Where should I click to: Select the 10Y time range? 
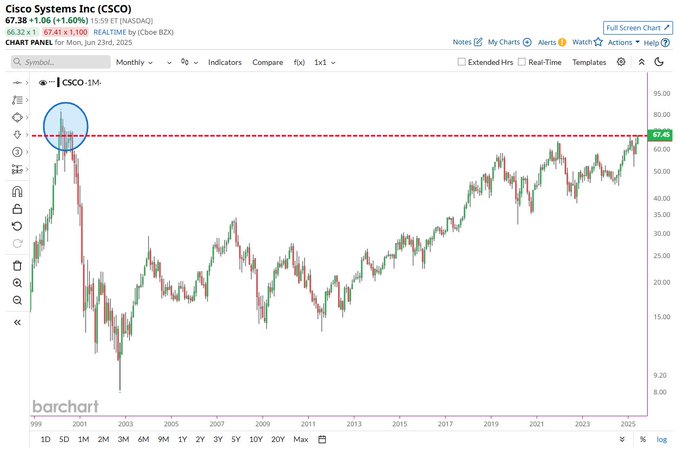pos(256,439)
